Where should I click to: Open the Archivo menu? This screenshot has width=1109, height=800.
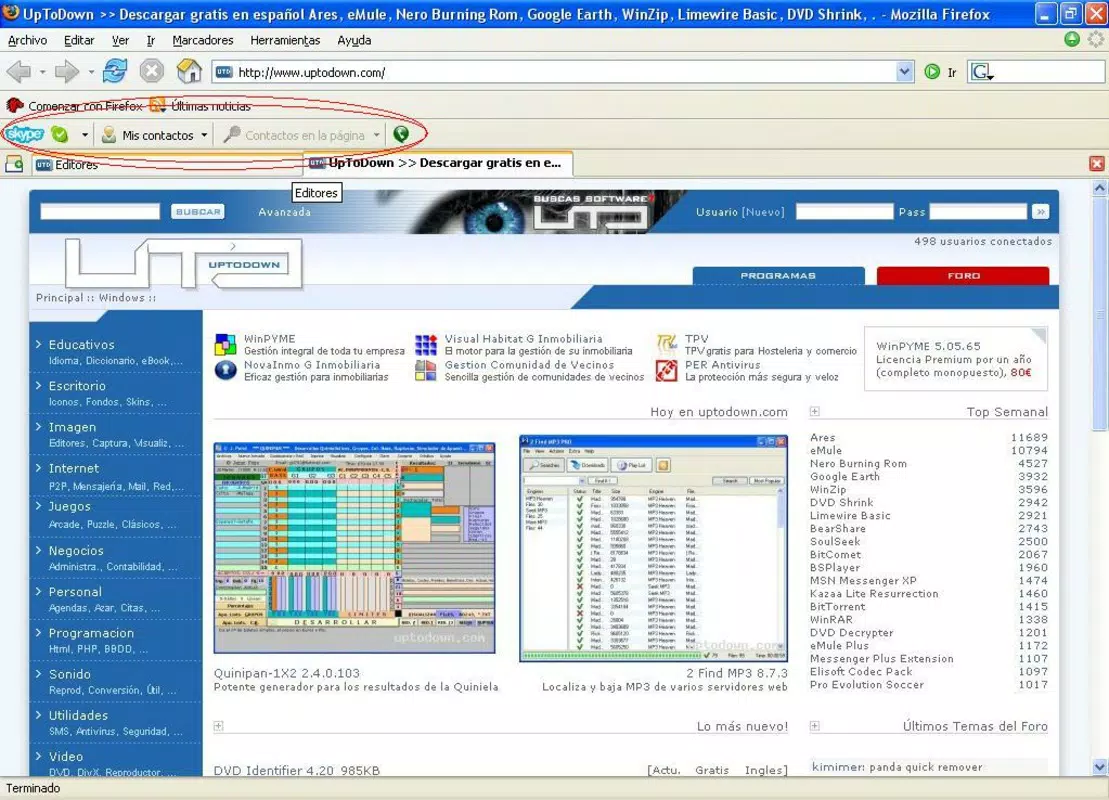(28, 40)
